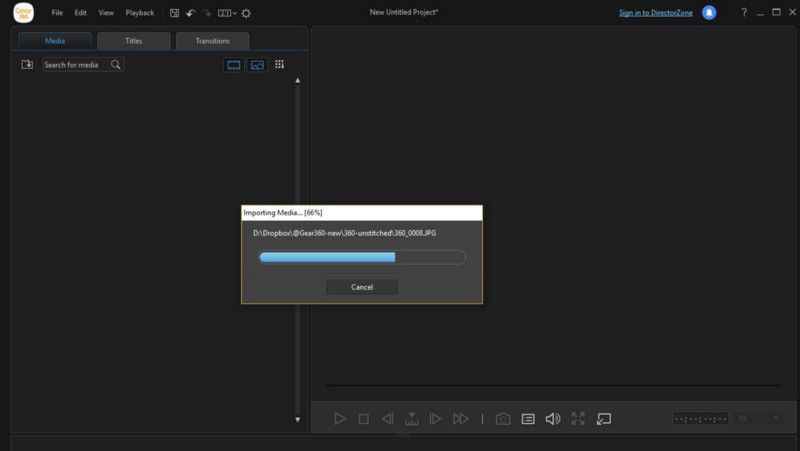
Task: Open the library grid view menu
Action: (280, 64)
